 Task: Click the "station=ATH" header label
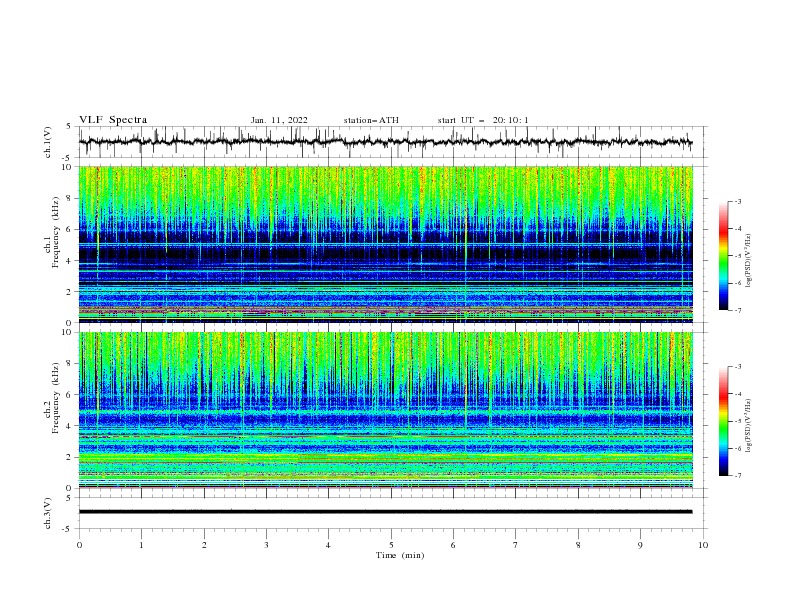coord(371,120)
